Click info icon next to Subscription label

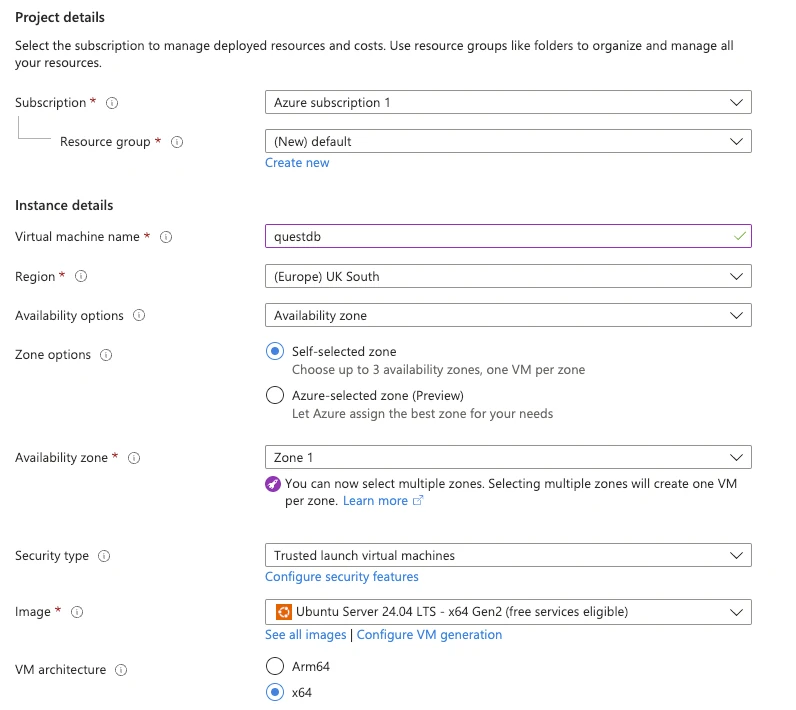[112, 103]
